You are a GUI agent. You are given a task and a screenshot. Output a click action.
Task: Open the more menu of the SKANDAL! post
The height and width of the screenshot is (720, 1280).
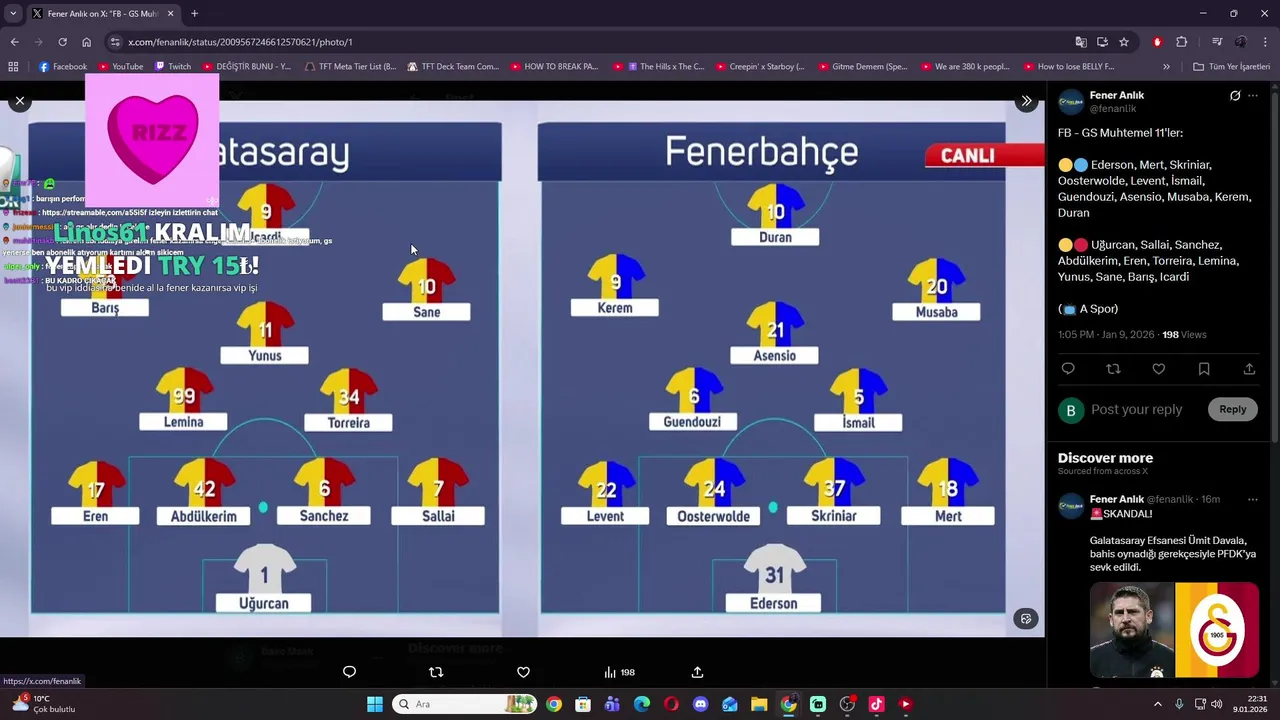click(1253, 499)
